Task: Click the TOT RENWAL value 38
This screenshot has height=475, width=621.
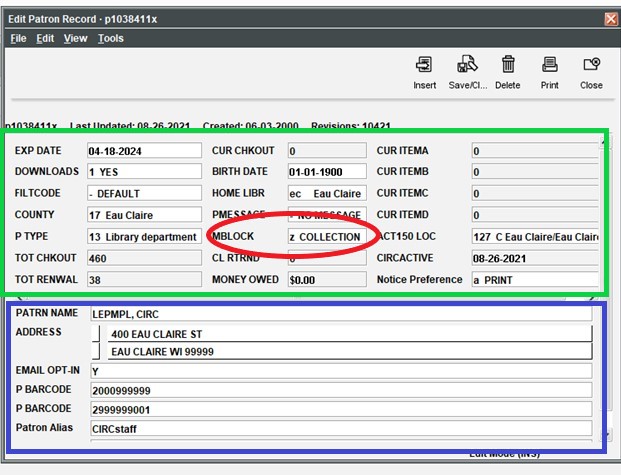Action: tap(144, 280)
